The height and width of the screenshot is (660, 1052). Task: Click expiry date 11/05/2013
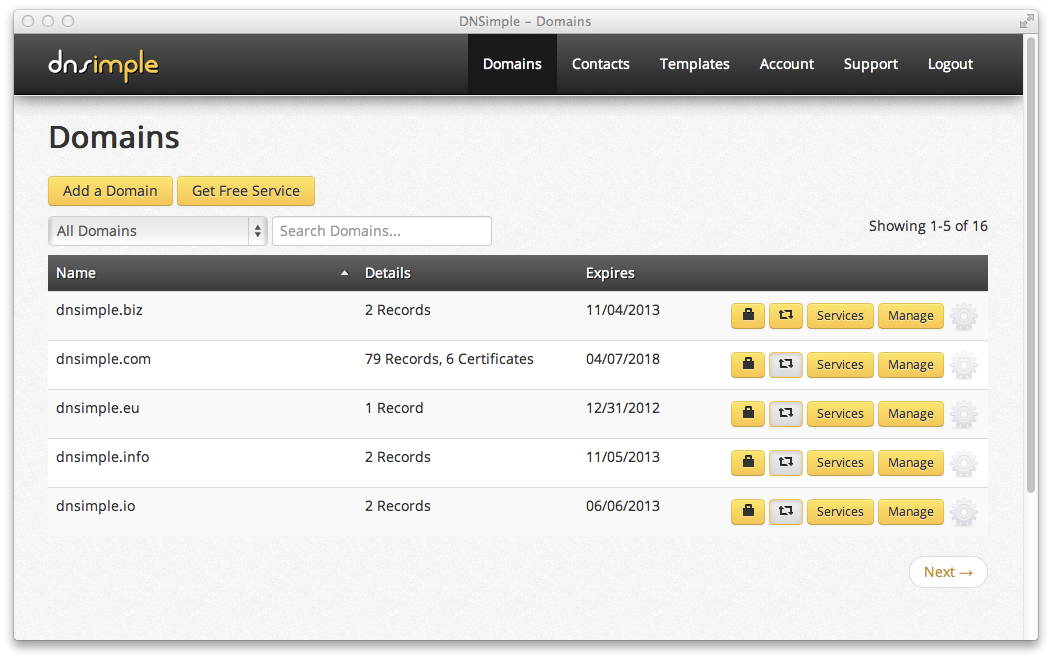[623, 457]
